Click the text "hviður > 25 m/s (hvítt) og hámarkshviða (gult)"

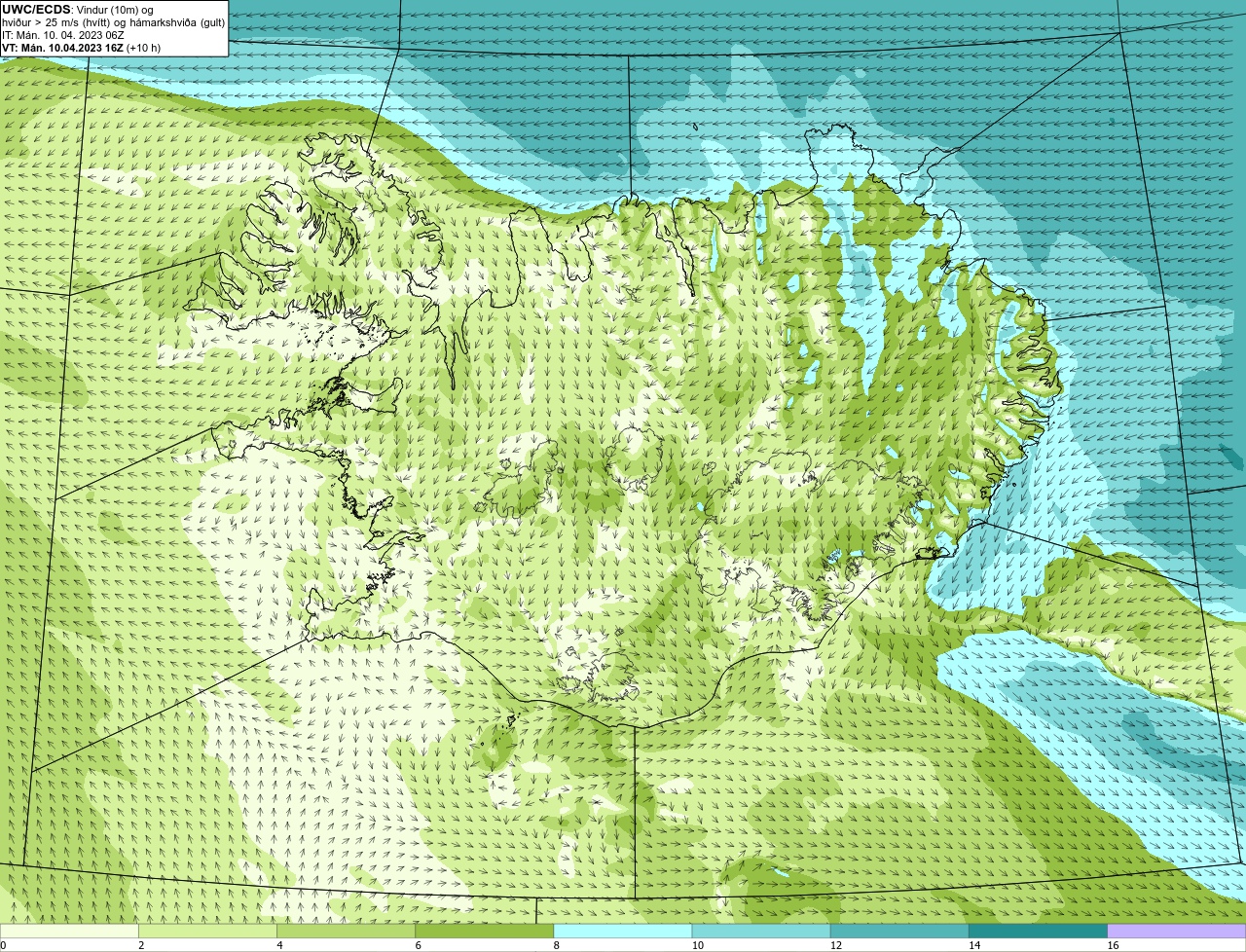pos(113,22)
